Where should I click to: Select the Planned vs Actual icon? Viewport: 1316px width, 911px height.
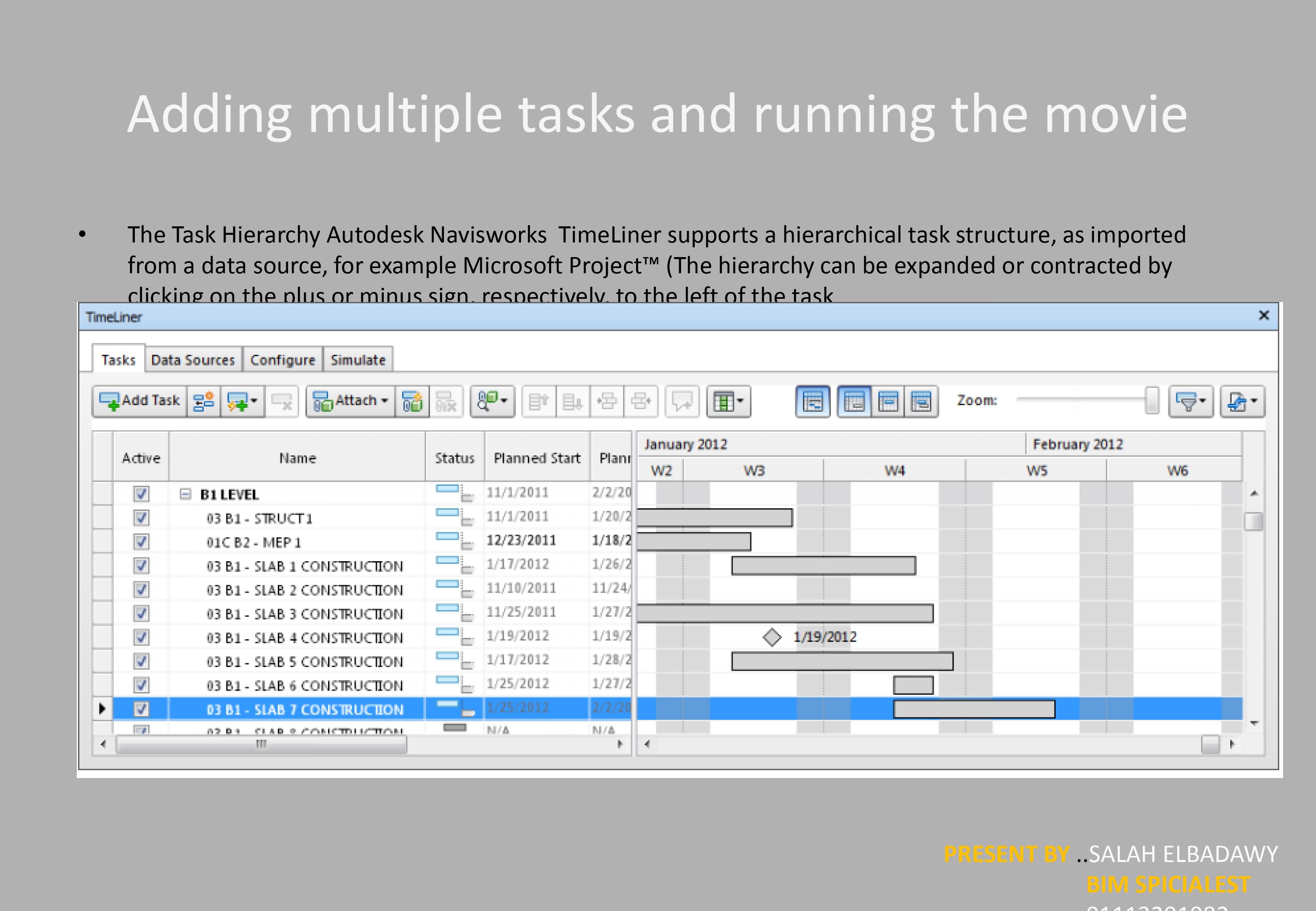[x=921, y=401]
